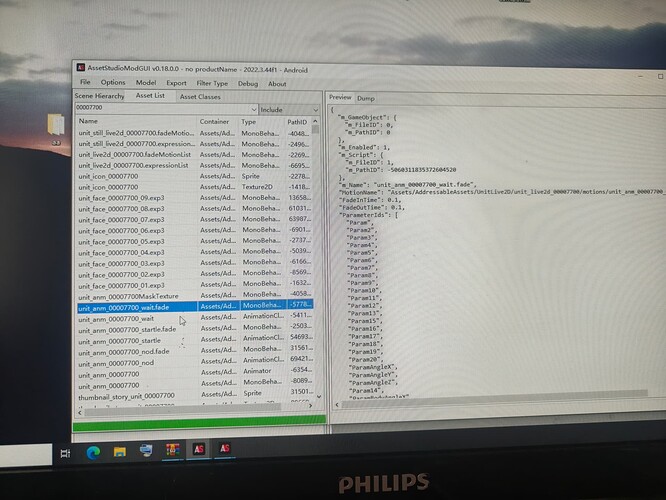
Task: Open the File menu
Action: (85, 82)
